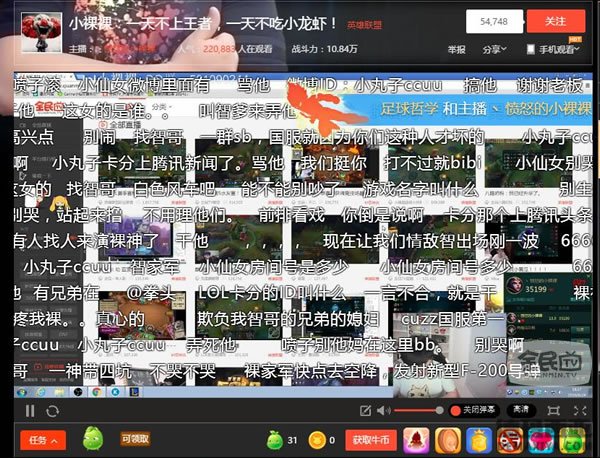
Task: Mute the player volume speaker icon
Action: (x=383, y=411)
